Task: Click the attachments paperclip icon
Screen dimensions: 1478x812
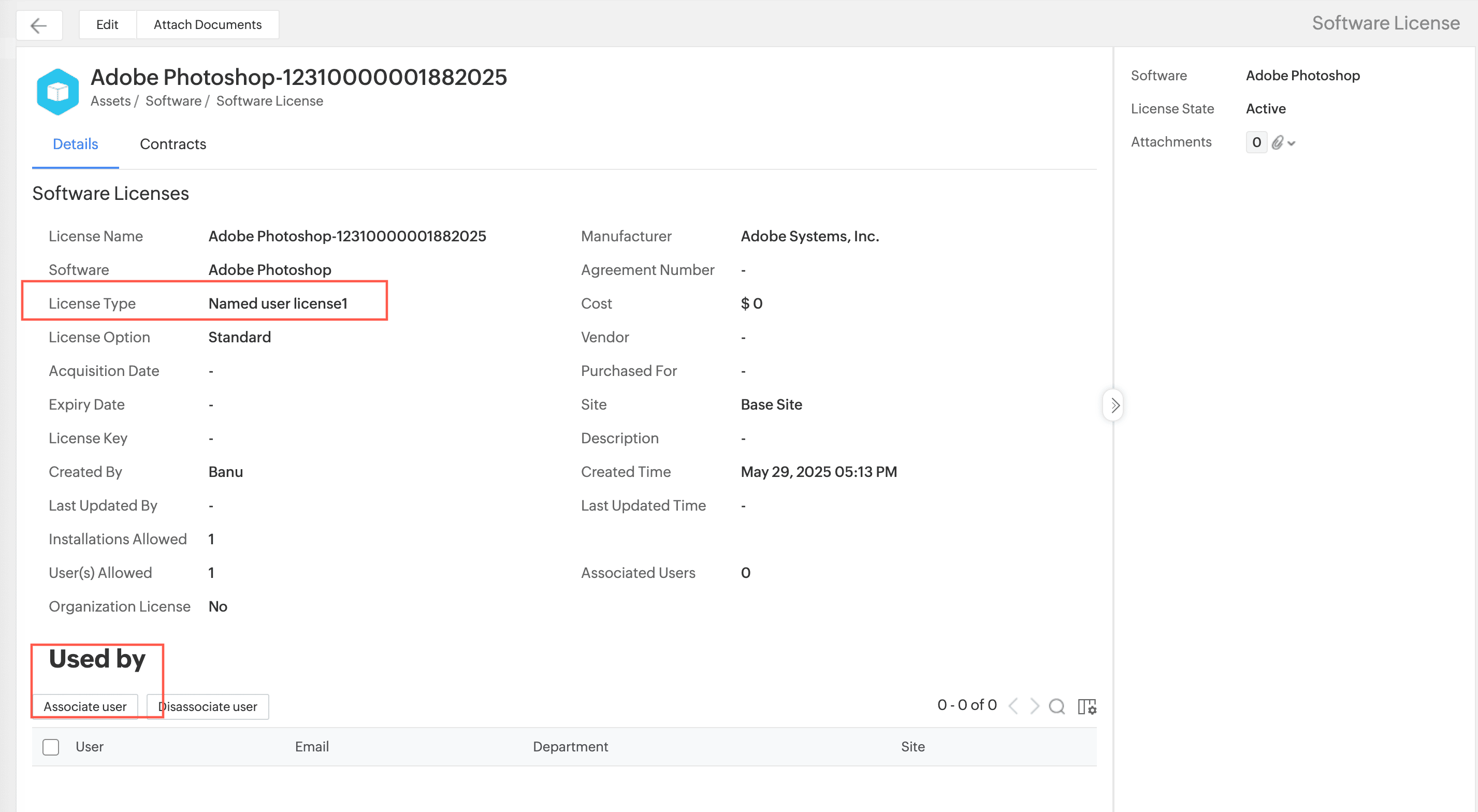Action: pyautogui.click(x=1277, y=142)
